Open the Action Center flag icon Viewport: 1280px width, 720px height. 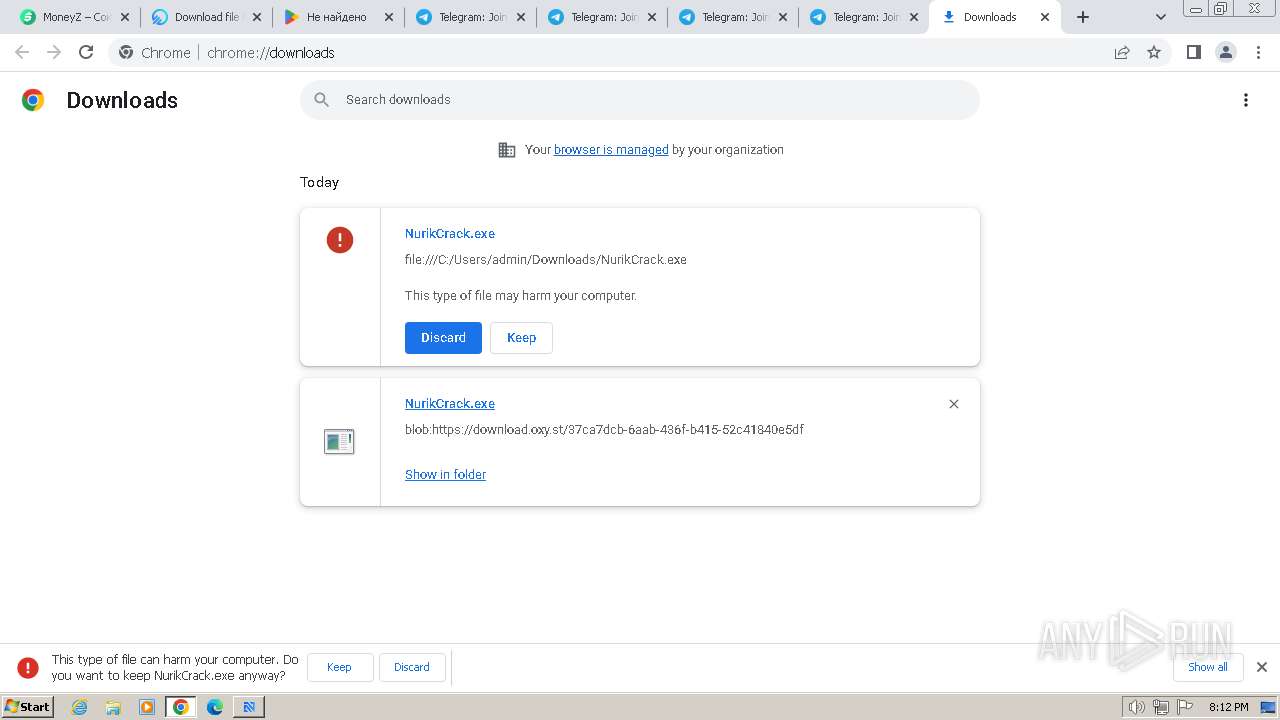click(1185, 707)
